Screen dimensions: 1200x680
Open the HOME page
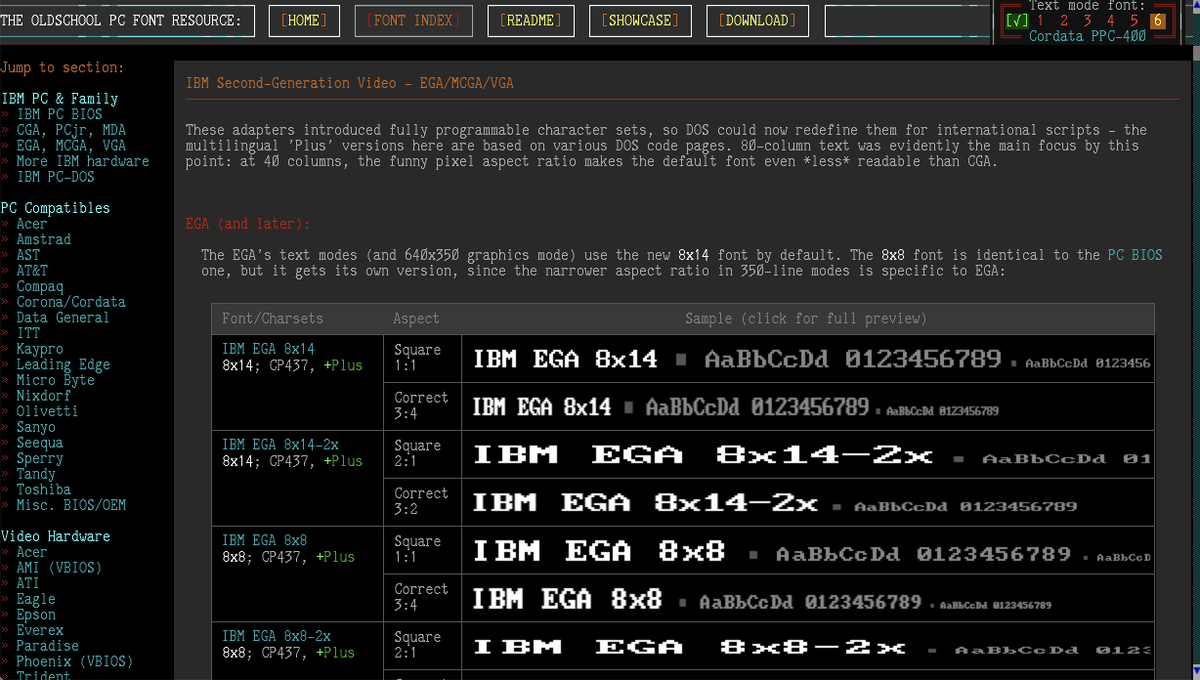304,20
